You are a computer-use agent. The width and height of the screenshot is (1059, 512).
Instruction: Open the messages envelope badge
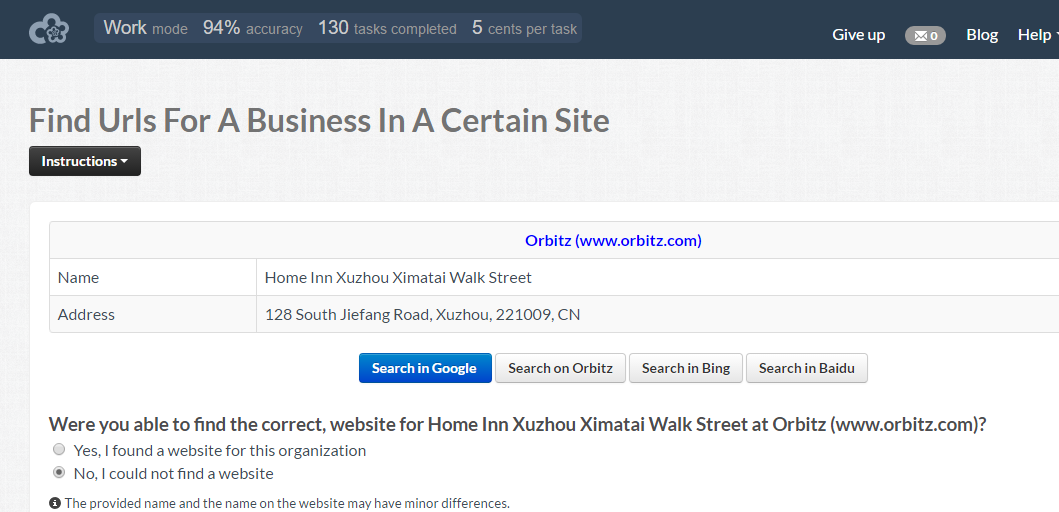tap(925, 36)
